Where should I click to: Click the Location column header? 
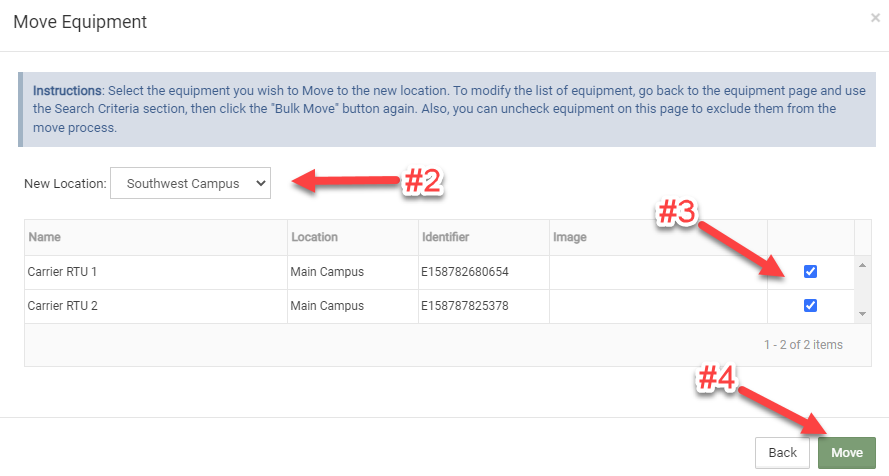314,237
